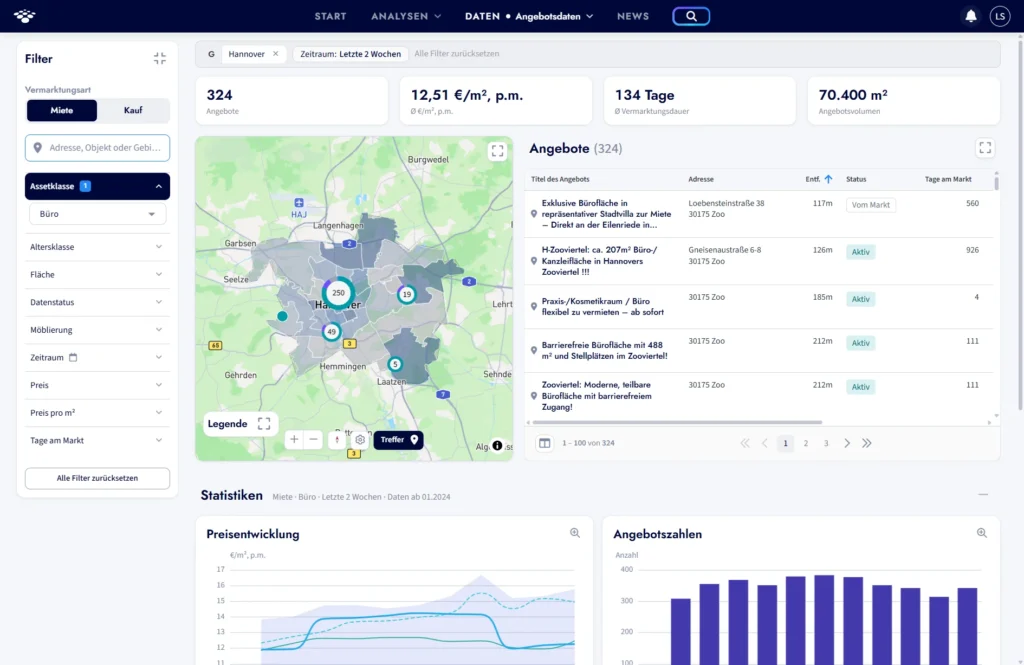Viewport: 1024px width, 665px height.
Task: Focus the Adresse, Objekt oder Gebiet field
Action: click(97, 148)
